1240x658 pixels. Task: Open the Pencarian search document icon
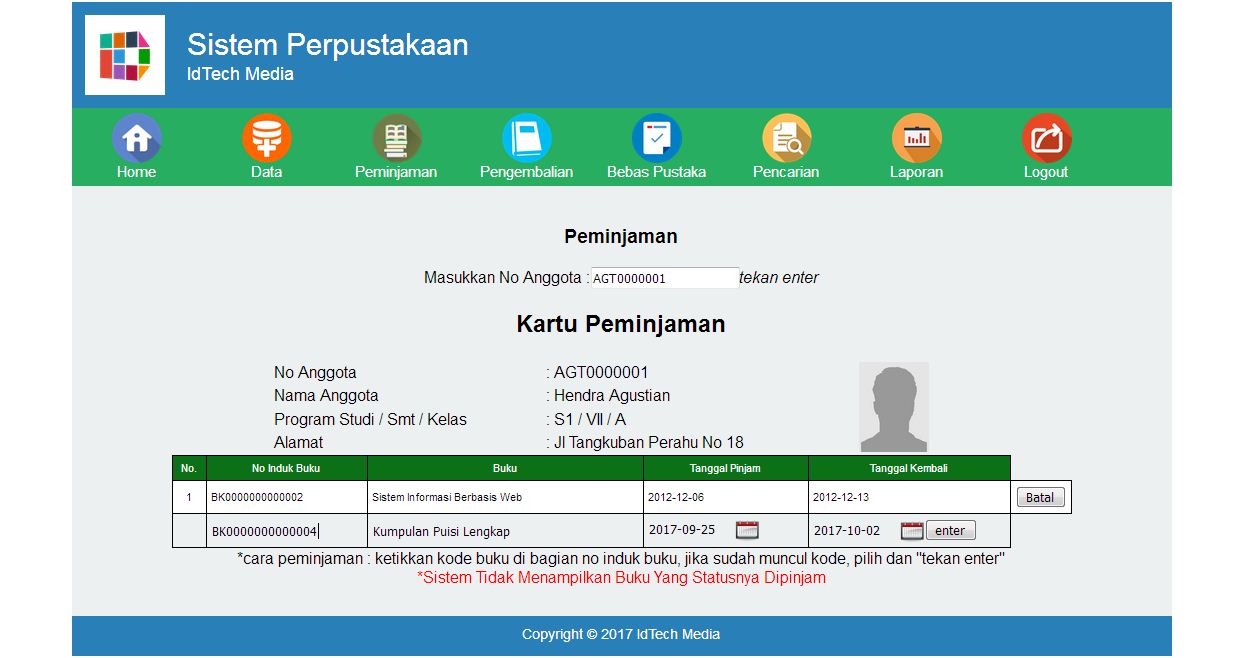[786, 138]
